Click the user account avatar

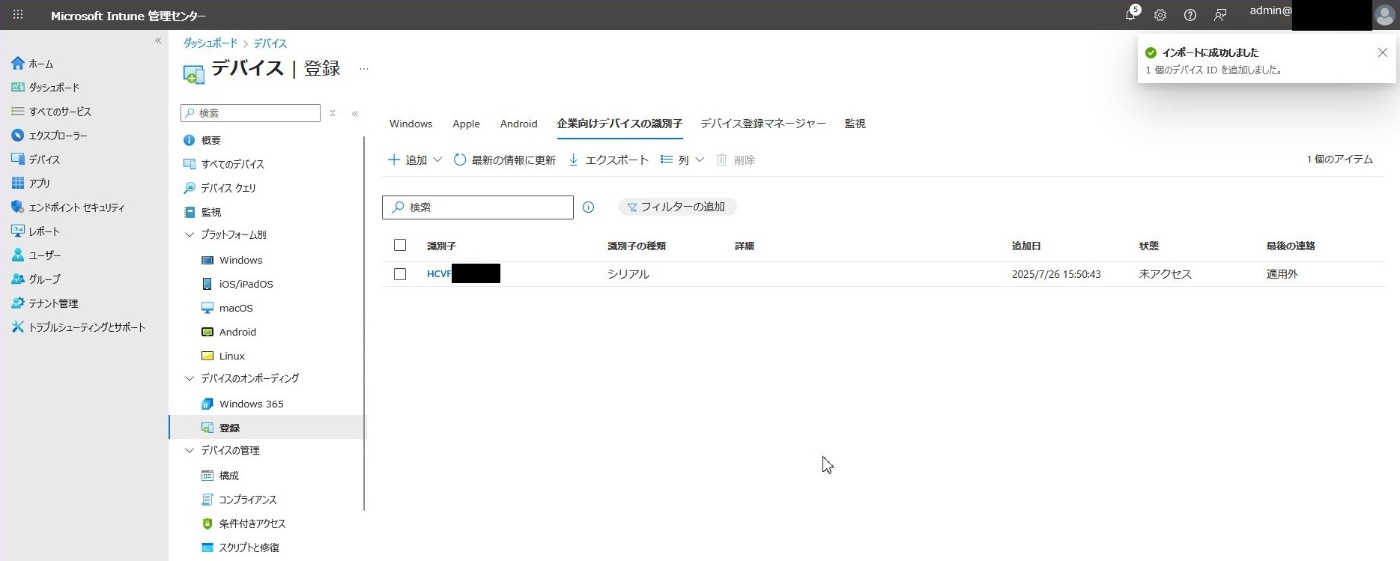click(x=1385, y=15)
